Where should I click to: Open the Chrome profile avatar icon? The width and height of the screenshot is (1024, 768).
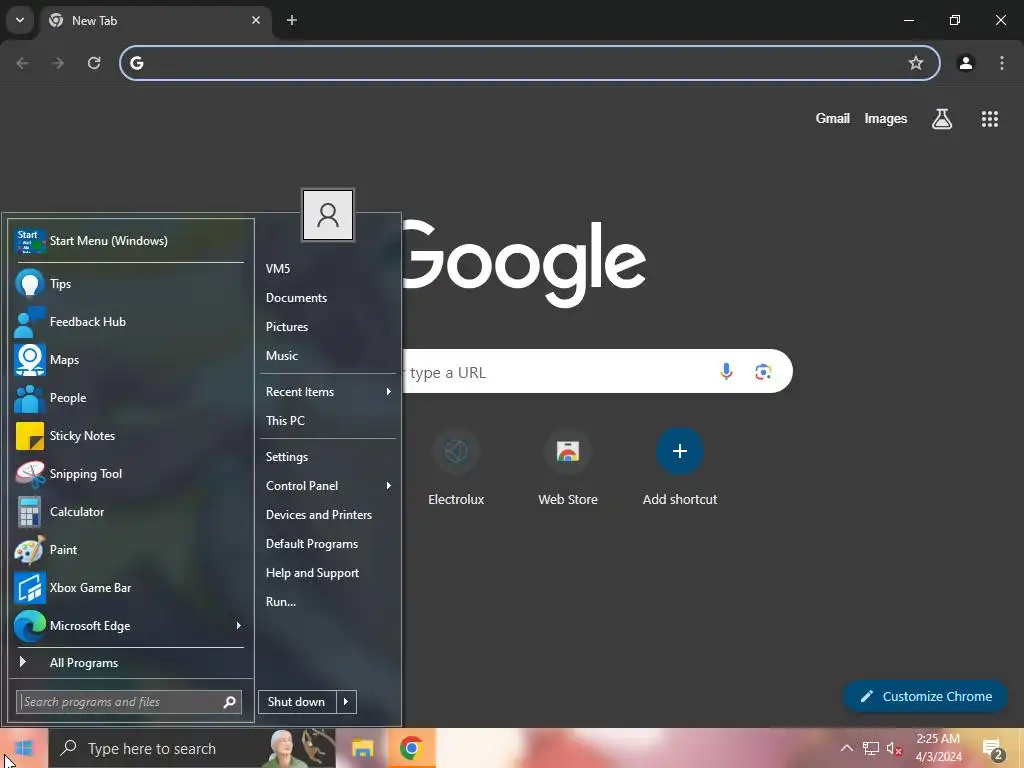(966, 63)
